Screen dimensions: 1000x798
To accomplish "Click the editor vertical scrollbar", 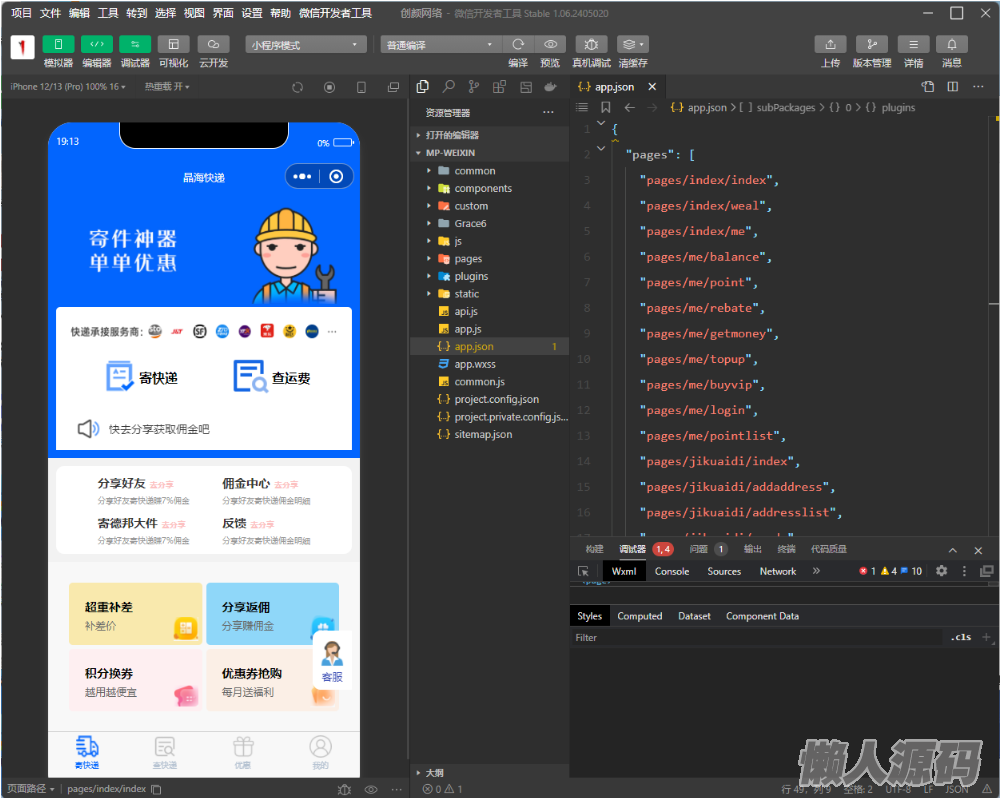I will pyautogui.click(x=993, y=300).
